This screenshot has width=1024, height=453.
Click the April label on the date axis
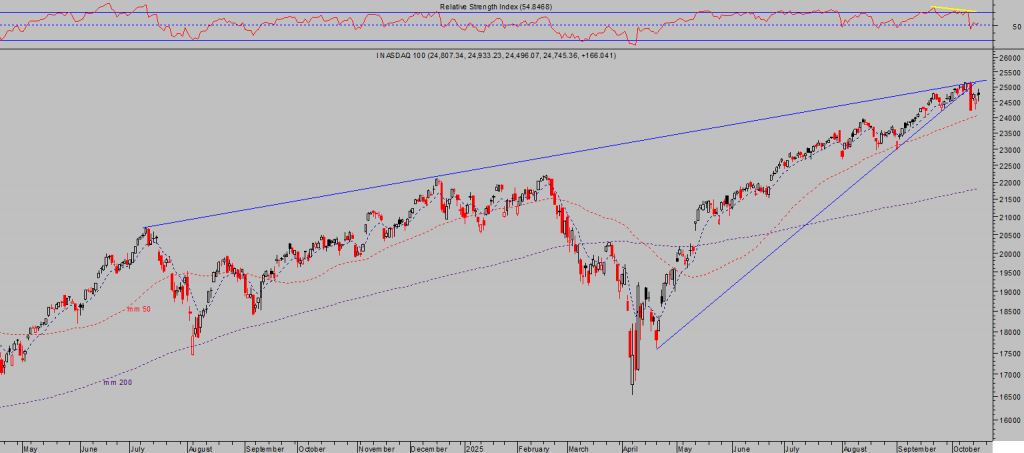pos(631,448)
